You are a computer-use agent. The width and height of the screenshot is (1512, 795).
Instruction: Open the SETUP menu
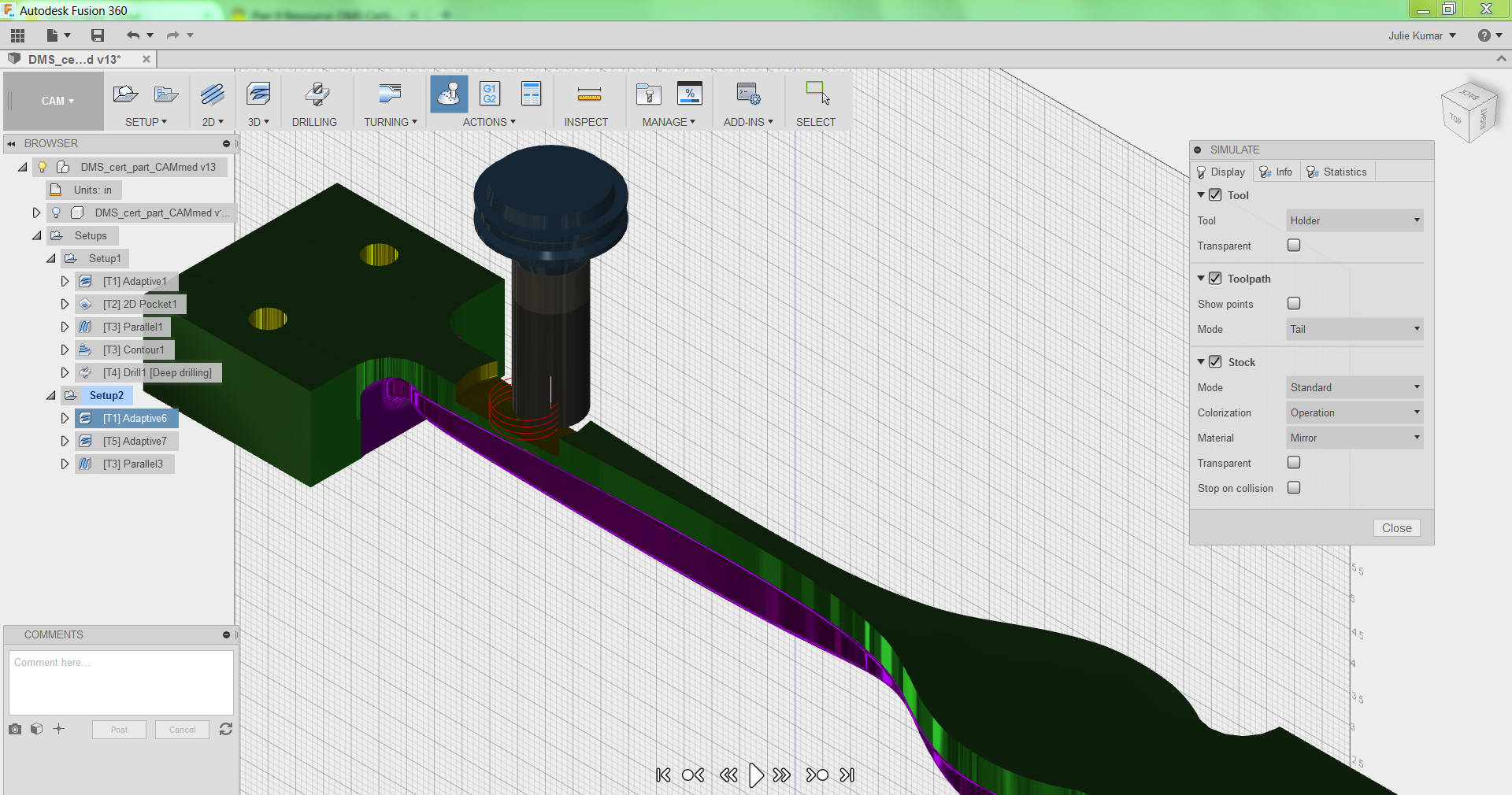[x=146, y=122]
